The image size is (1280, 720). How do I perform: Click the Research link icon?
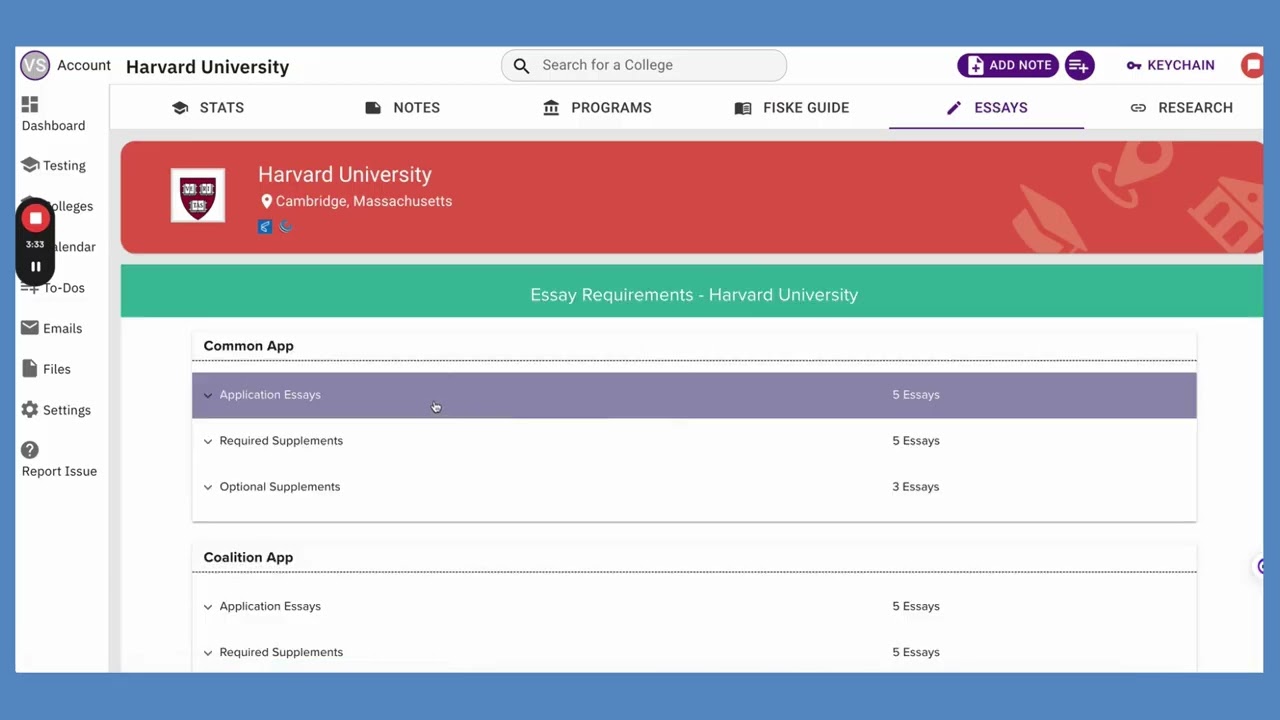click(1138, 108)
